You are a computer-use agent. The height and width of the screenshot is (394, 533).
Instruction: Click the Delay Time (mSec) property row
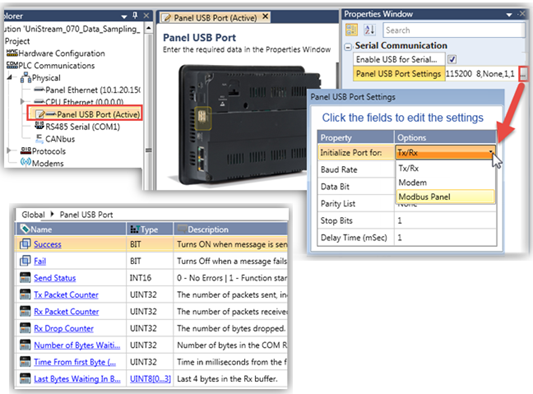coord(407,237)
